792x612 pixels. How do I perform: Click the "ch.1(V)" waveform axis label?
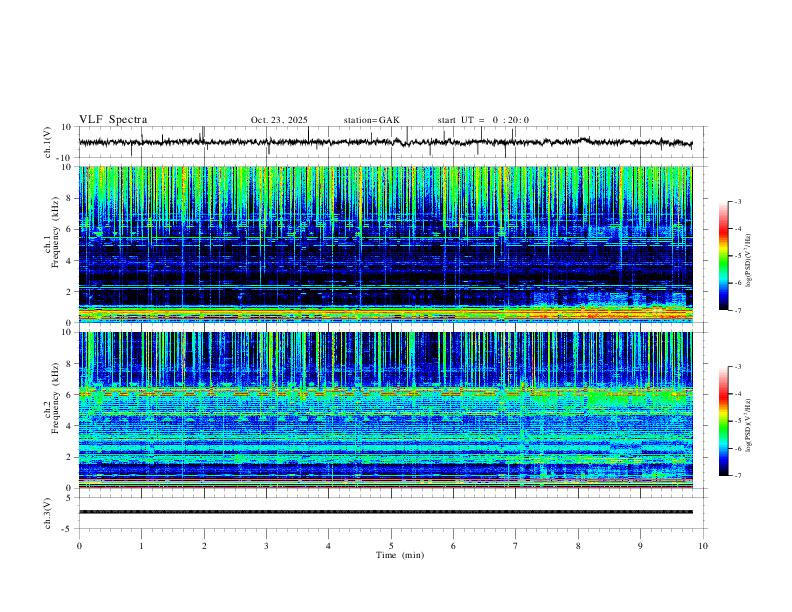pyautogui.click(x=48, y=142)
